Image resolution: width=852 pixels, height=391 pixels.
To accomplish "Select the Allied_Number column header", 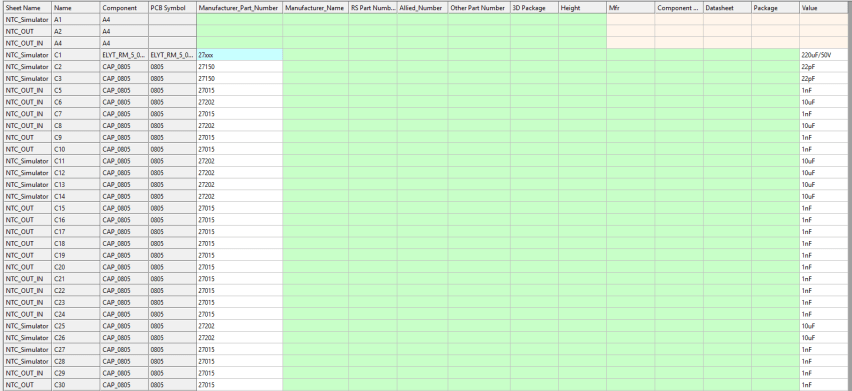I will [x=423, y=8].
